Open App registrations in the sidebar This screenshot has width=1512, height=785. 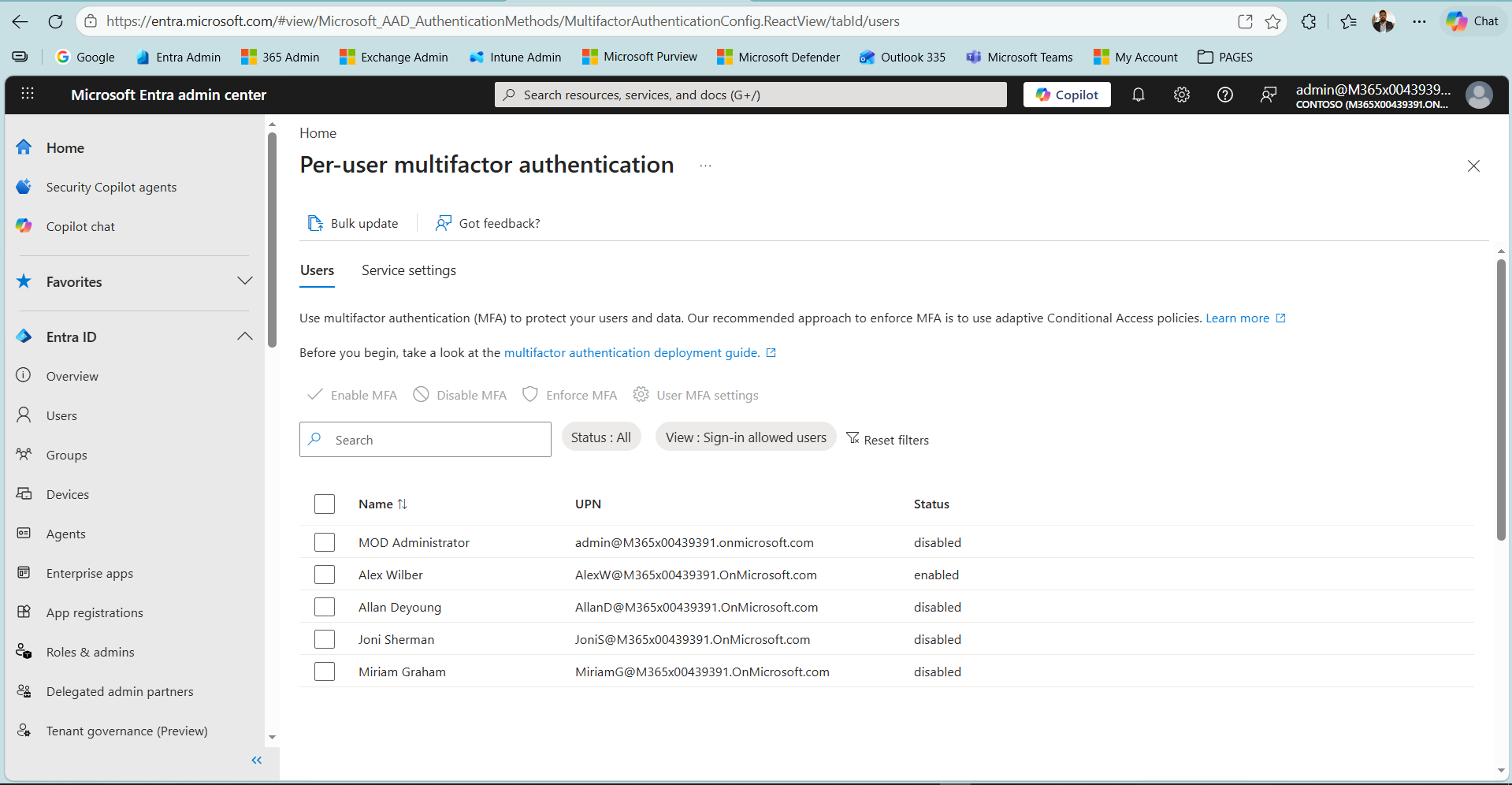click(x=95, y=612)
